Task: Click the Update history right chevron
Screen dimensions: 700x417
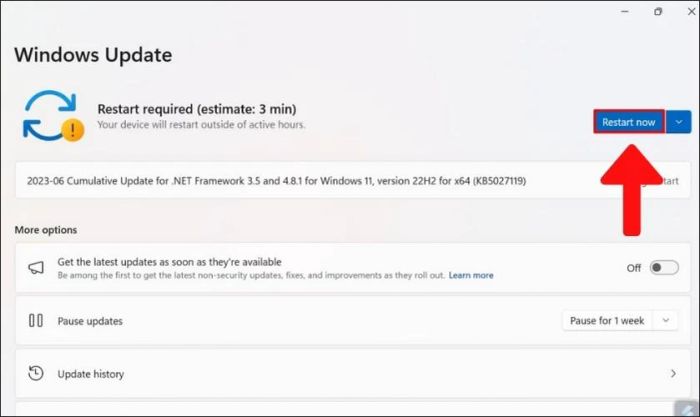Action: [x=673, y=373]
